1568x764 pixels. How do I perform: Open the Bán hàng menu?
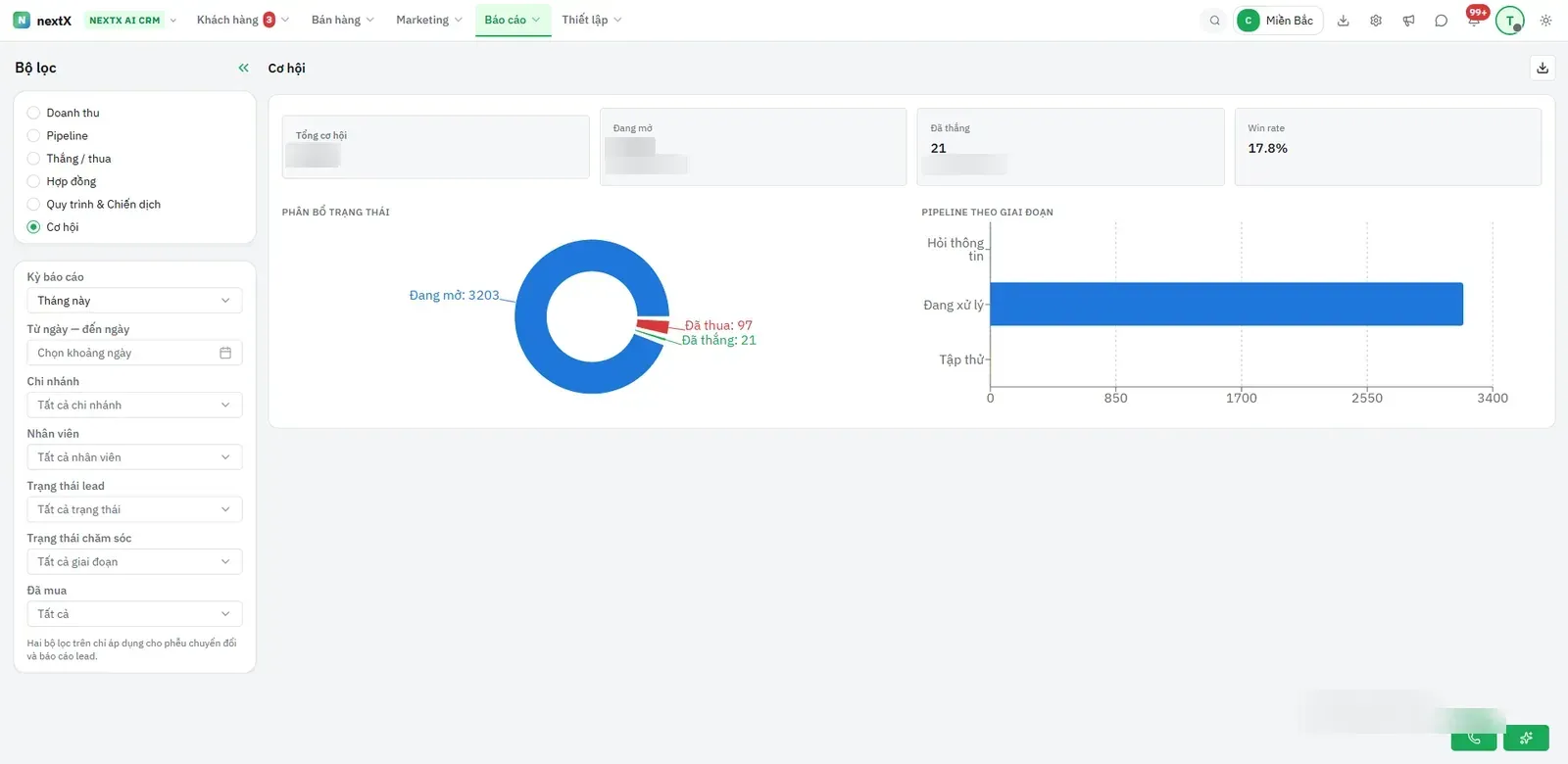point(342,21)
